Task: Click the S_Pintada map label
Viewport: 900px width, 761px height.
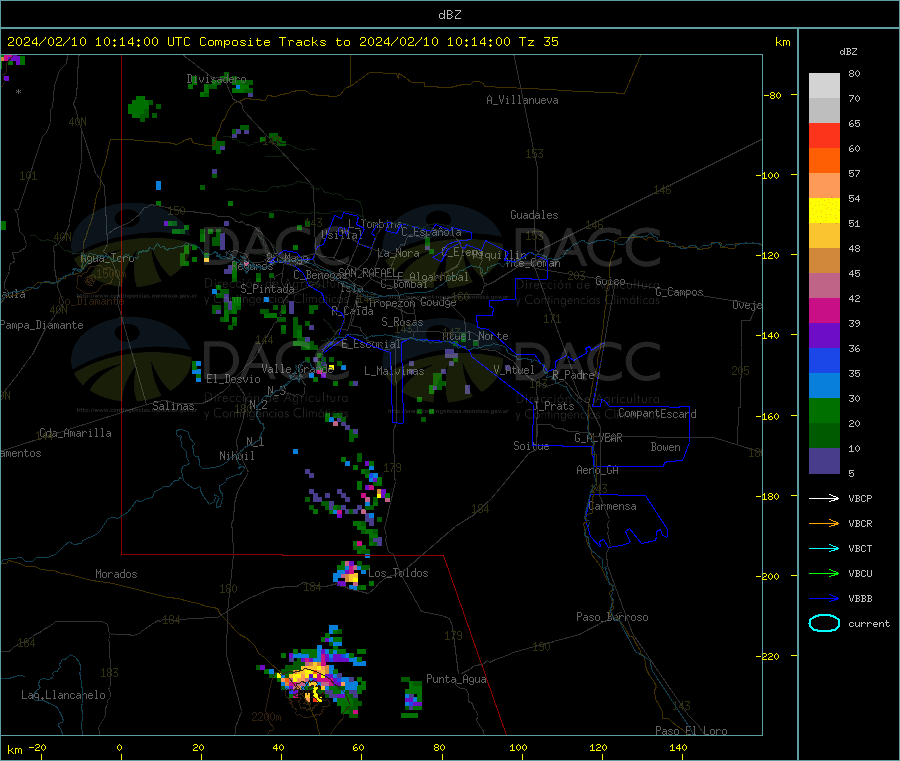Action: (x=267, y=289)
